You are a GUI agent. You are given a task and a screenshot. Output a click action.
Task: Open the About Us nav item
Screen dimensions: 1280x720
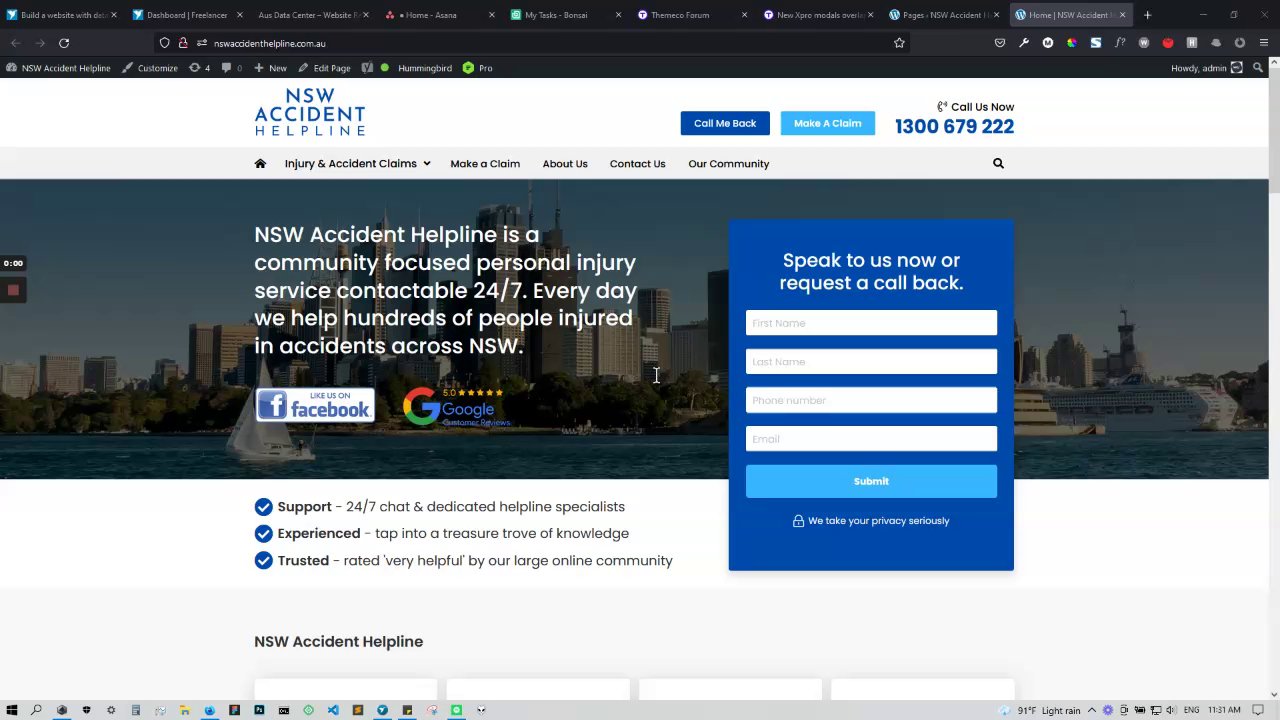point(565,163)
